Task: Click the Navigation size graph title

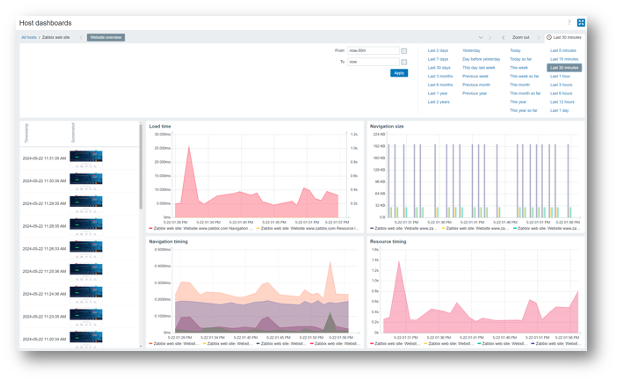Action: tap(387, 126)
